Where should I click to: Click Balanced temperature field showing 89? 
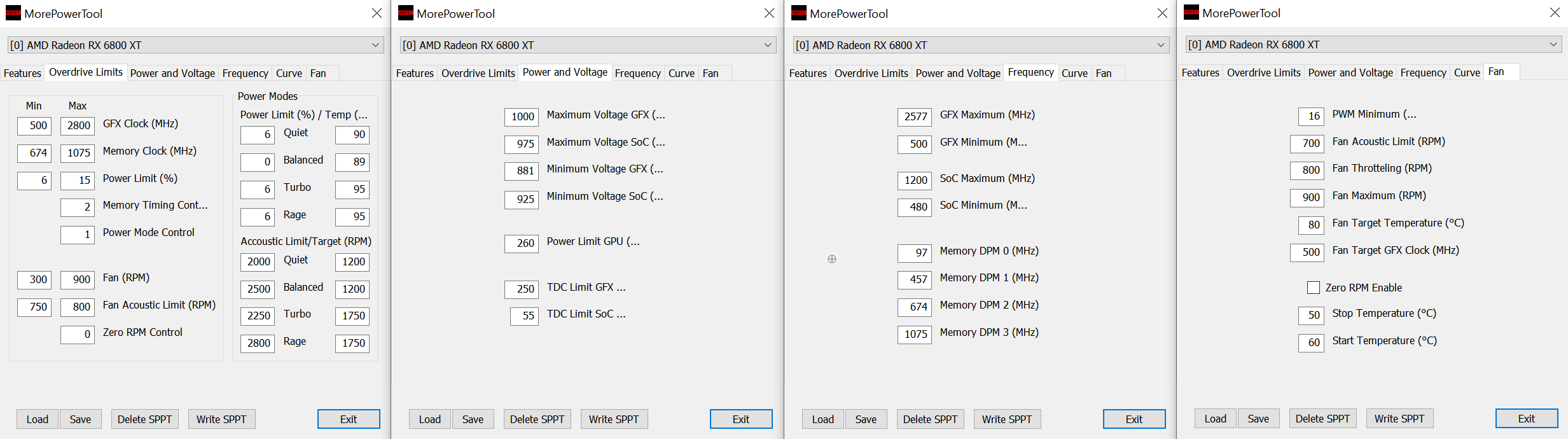click(352, 162)
